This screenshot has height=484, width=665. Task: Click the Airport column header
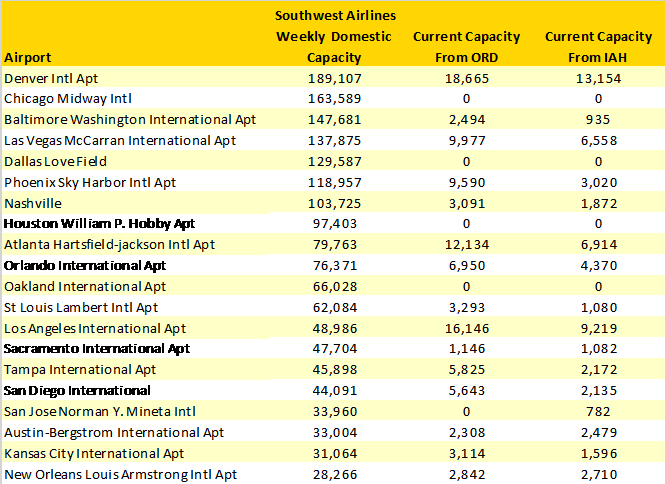[28, 58]
